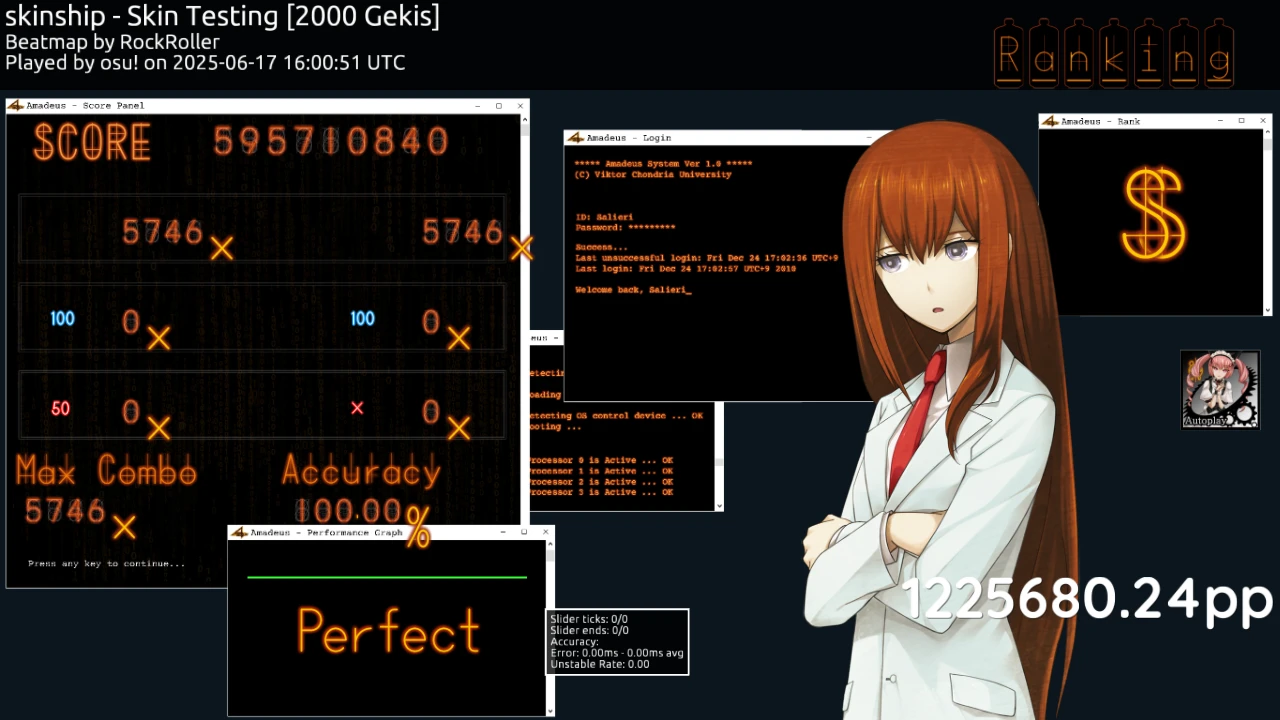Close the Amadeus Score Panel window
Image resolution: width=1280 pixels, height=720 pixels.
pos(520,106)
